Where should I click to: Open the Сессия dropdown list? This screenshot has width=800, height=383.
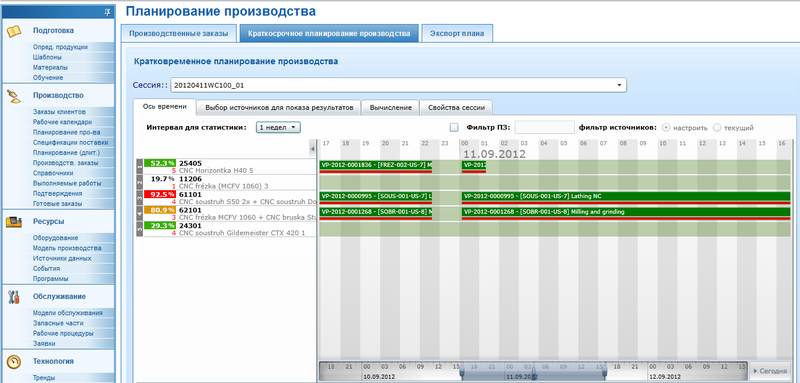click(x=619, y=85)
